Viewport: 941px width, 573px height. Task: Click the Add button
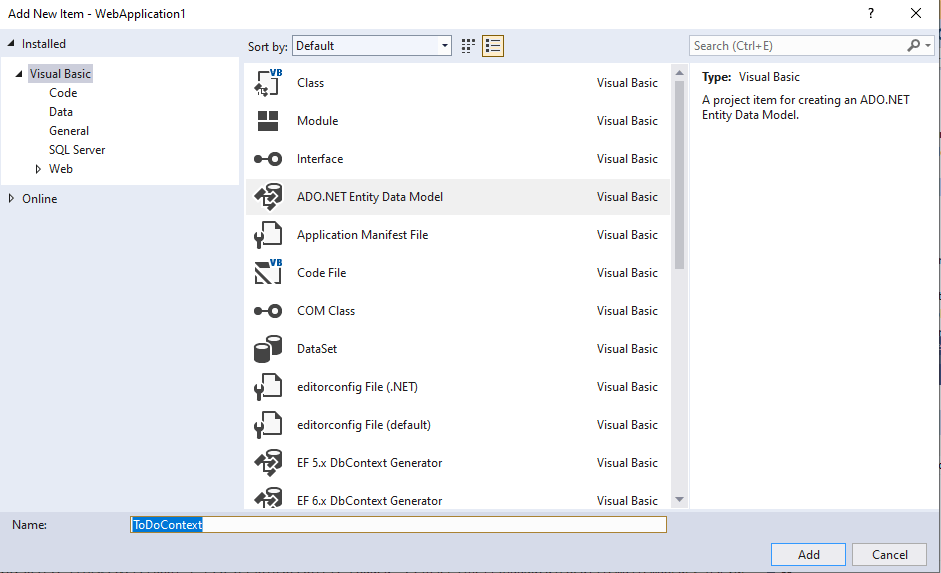(808, 554)
